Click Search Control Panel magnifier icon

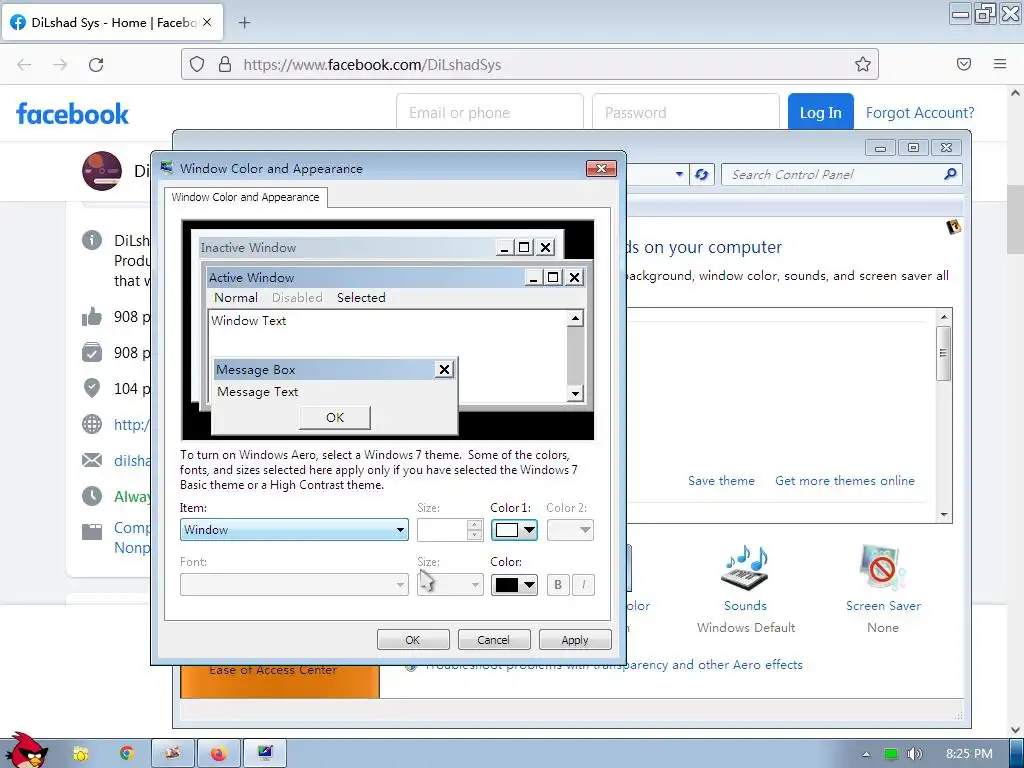[950, 174]
